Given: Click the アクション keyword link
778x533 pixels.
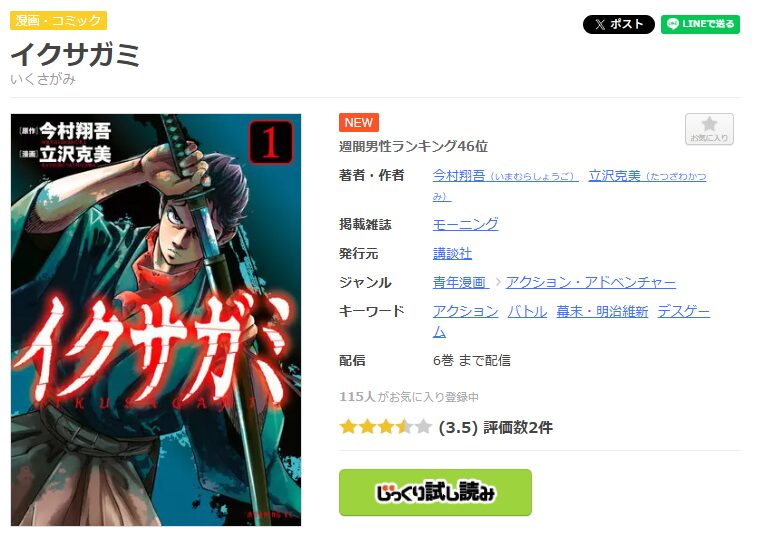Looking at the screenshot, I should pyautogui.click(x=465, y=312).
